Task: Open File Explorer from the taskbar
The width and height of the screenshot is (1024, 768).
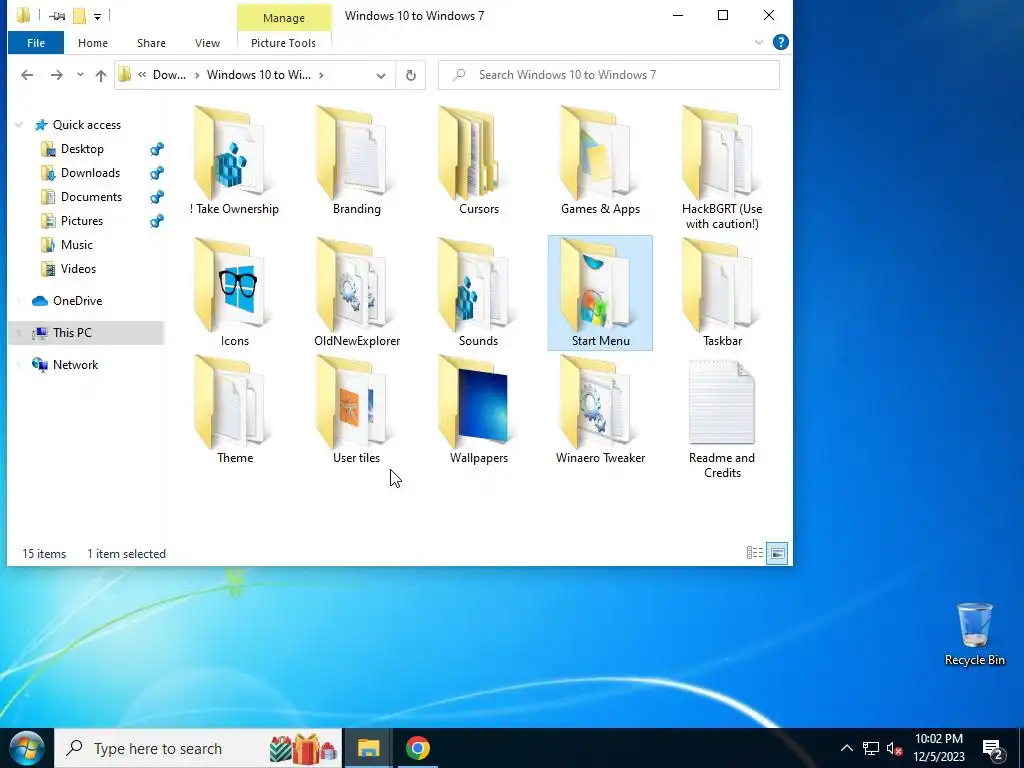Action: 368,748
